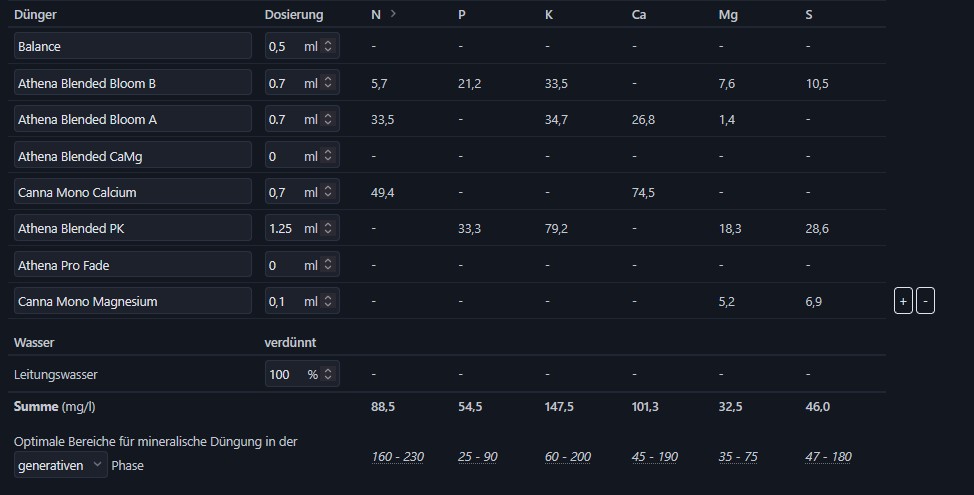Screen dimensions: 974x495
Task: Click the optimal K range 60 - 200
Action: point(567,457)
